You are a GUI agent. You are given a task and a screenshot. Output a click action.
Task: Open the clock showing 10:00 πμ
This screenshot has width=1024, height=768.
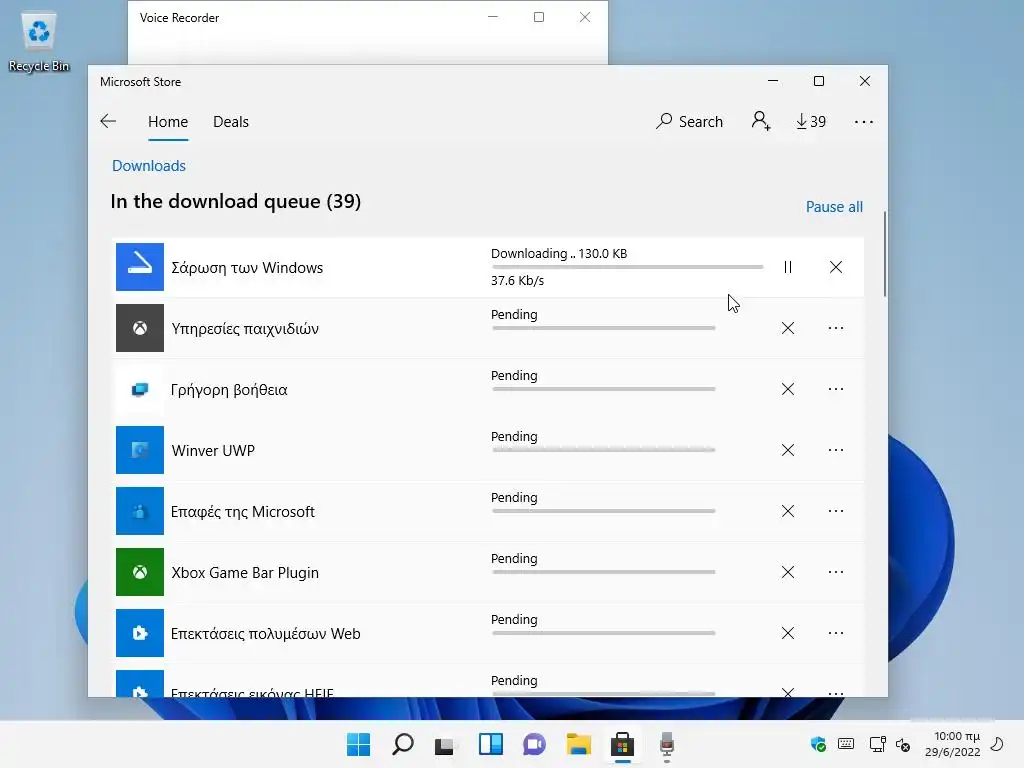click(x=953, y=744)
